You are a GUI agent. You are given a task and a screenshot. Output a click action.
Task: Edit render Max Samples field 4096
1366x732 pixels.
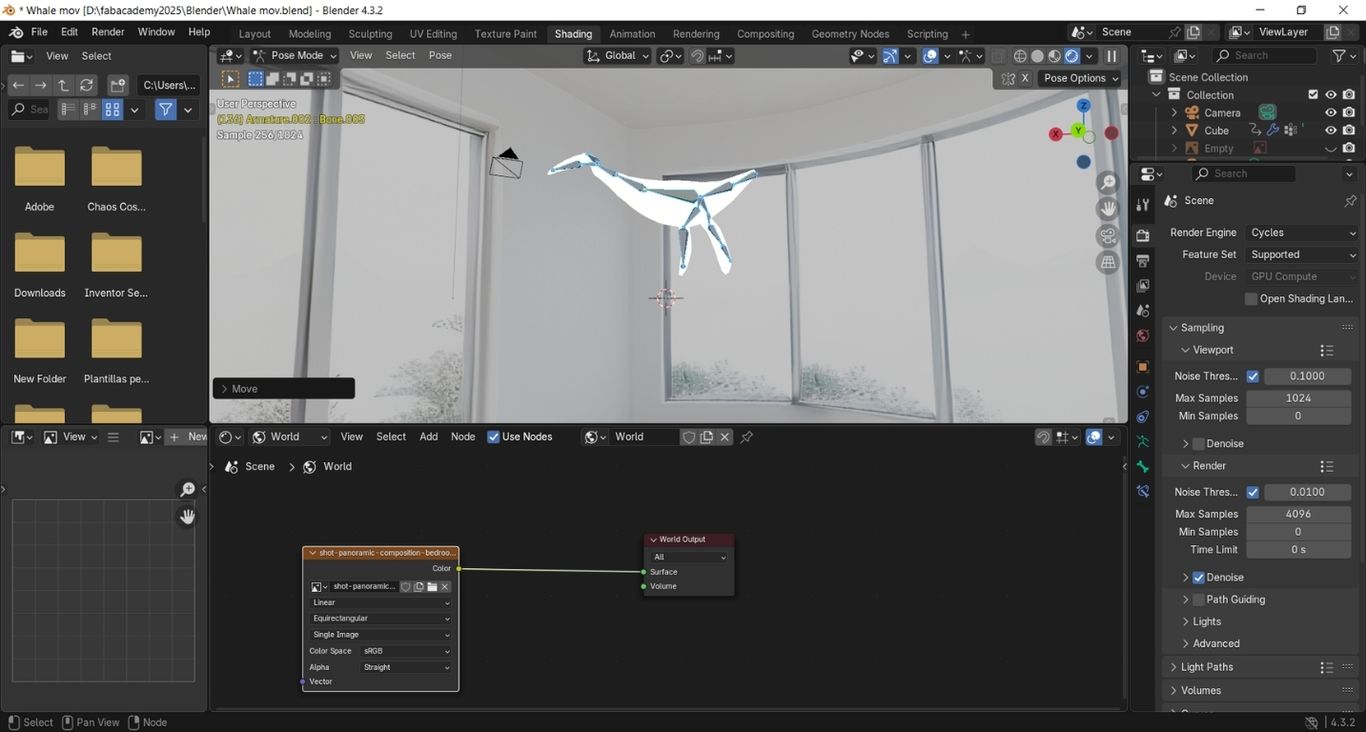click(x=1298, y=514)
